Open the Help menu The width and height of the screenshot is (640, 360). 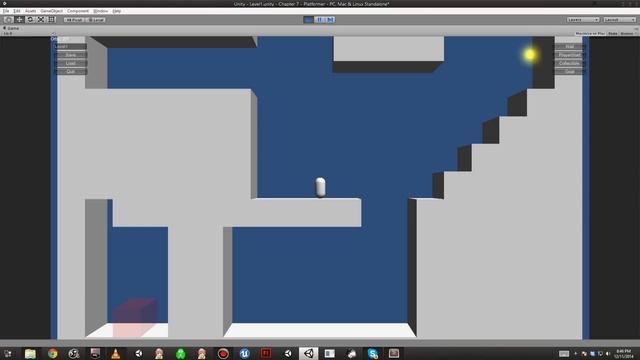click(x=117, y=11)
